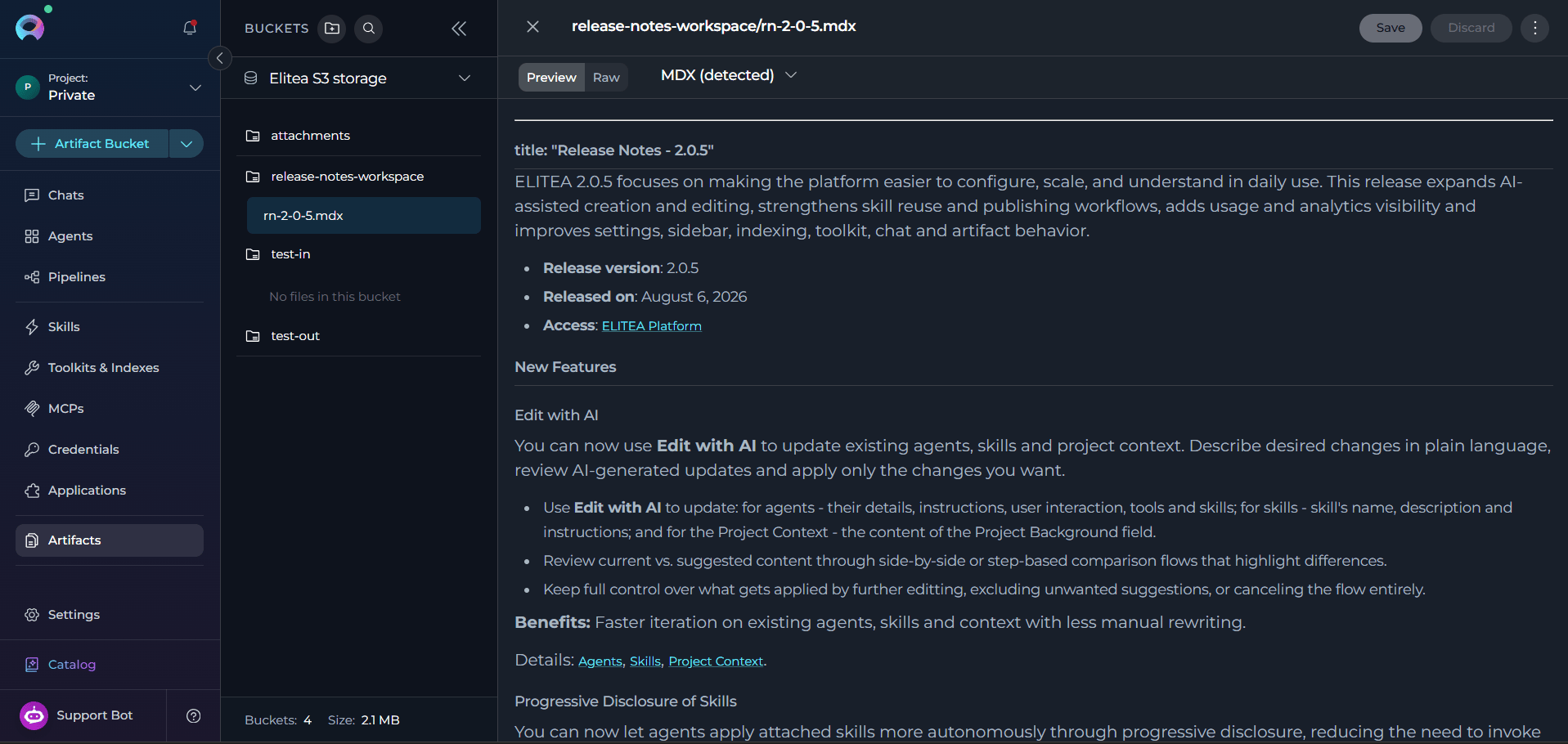Switch to the Preview tab
1568x744 pixels.
tap(551, 78)
